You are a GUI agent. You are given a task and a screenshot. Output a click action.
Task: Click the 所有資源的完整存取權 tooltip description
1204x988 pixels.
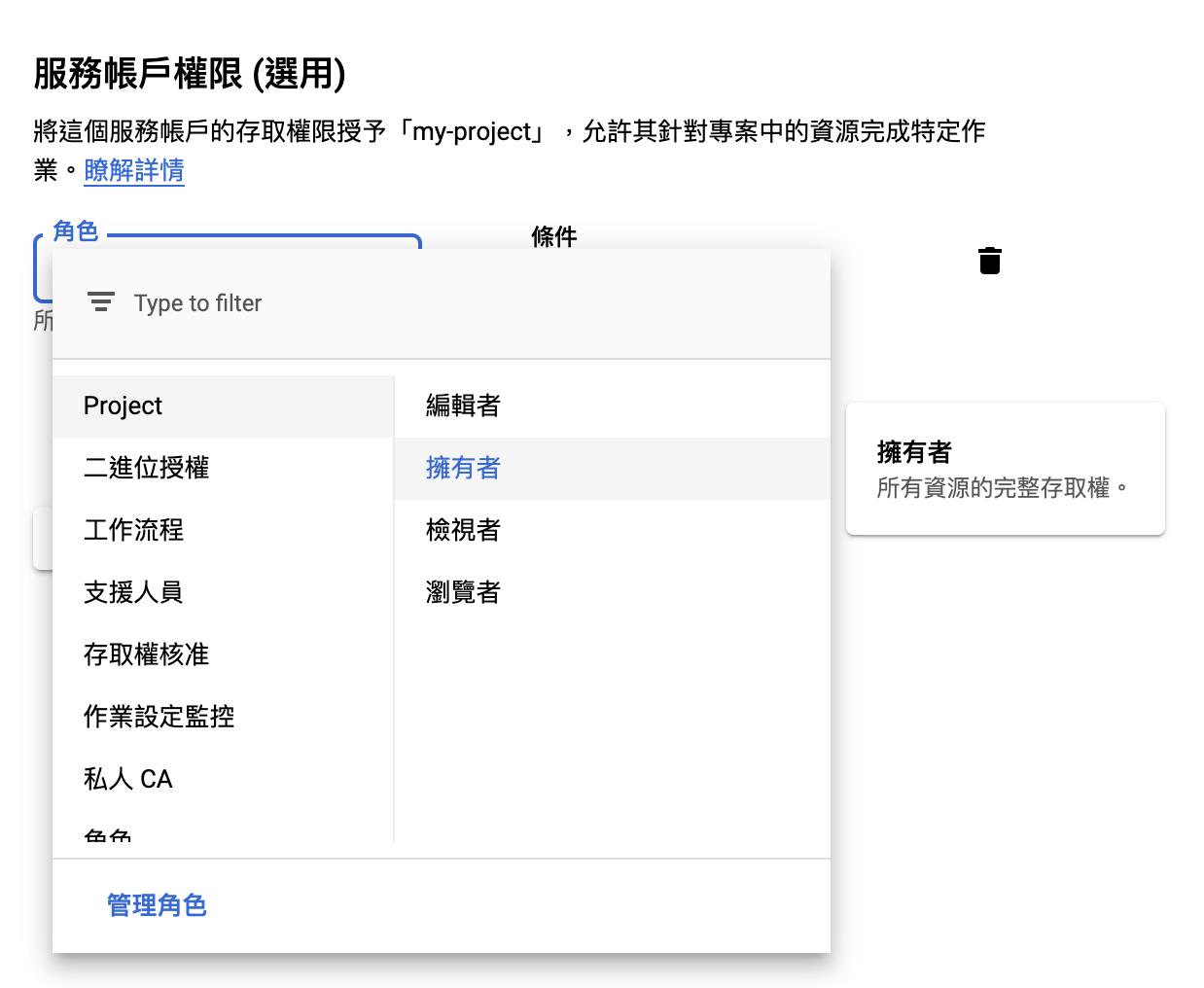(x=1003, y=487)
